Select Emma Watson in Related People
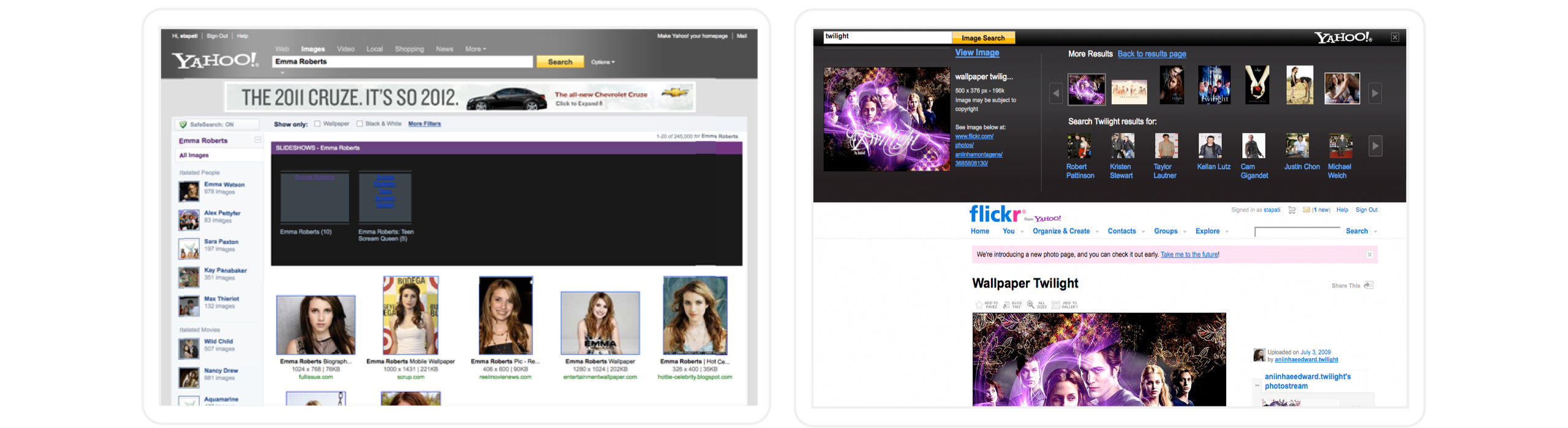 point(224,185)
